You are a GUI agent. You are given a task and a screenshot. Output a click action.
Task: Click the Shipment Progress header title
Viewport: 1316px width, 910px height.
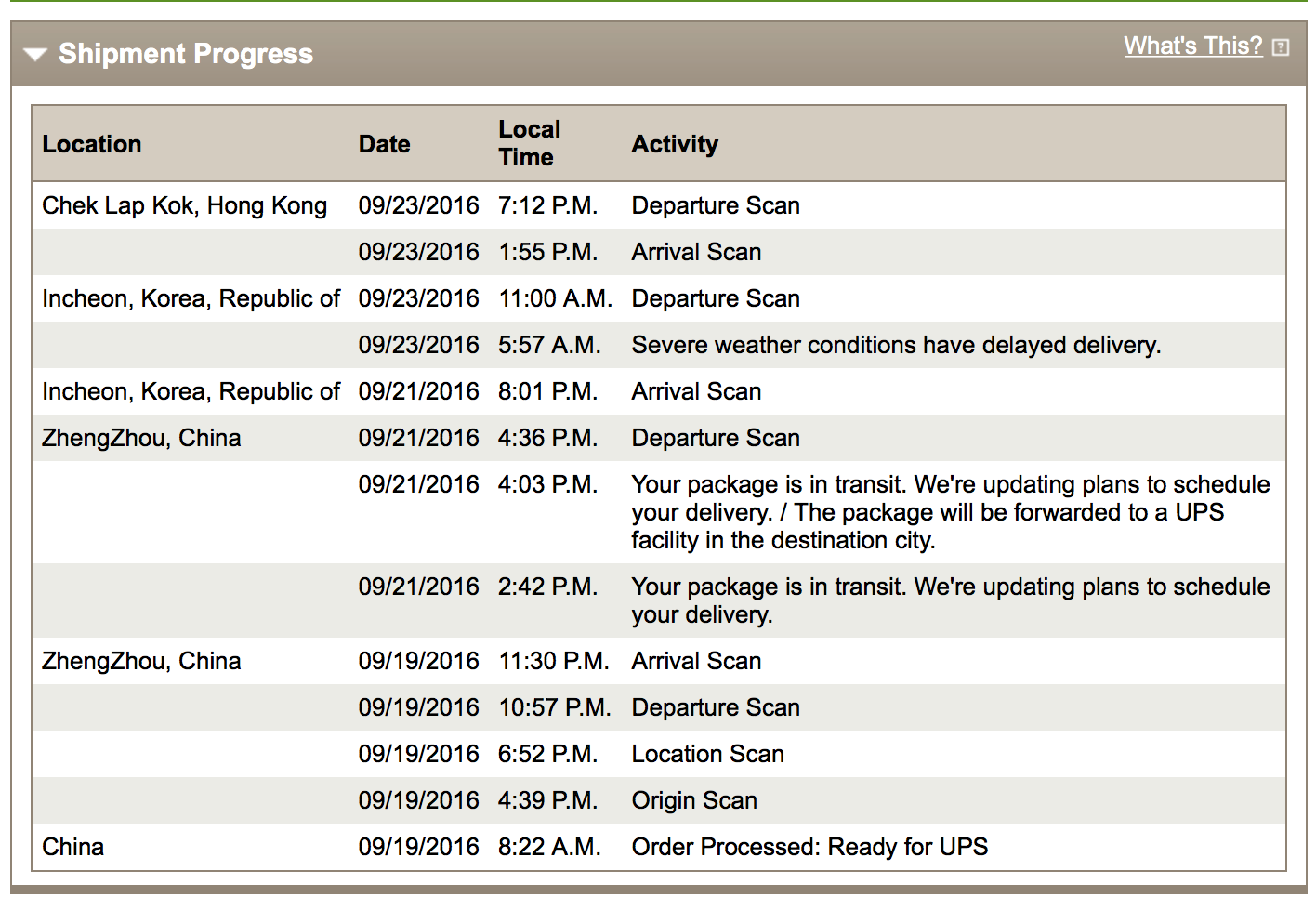pyautogui.click(x=186, y=54)
